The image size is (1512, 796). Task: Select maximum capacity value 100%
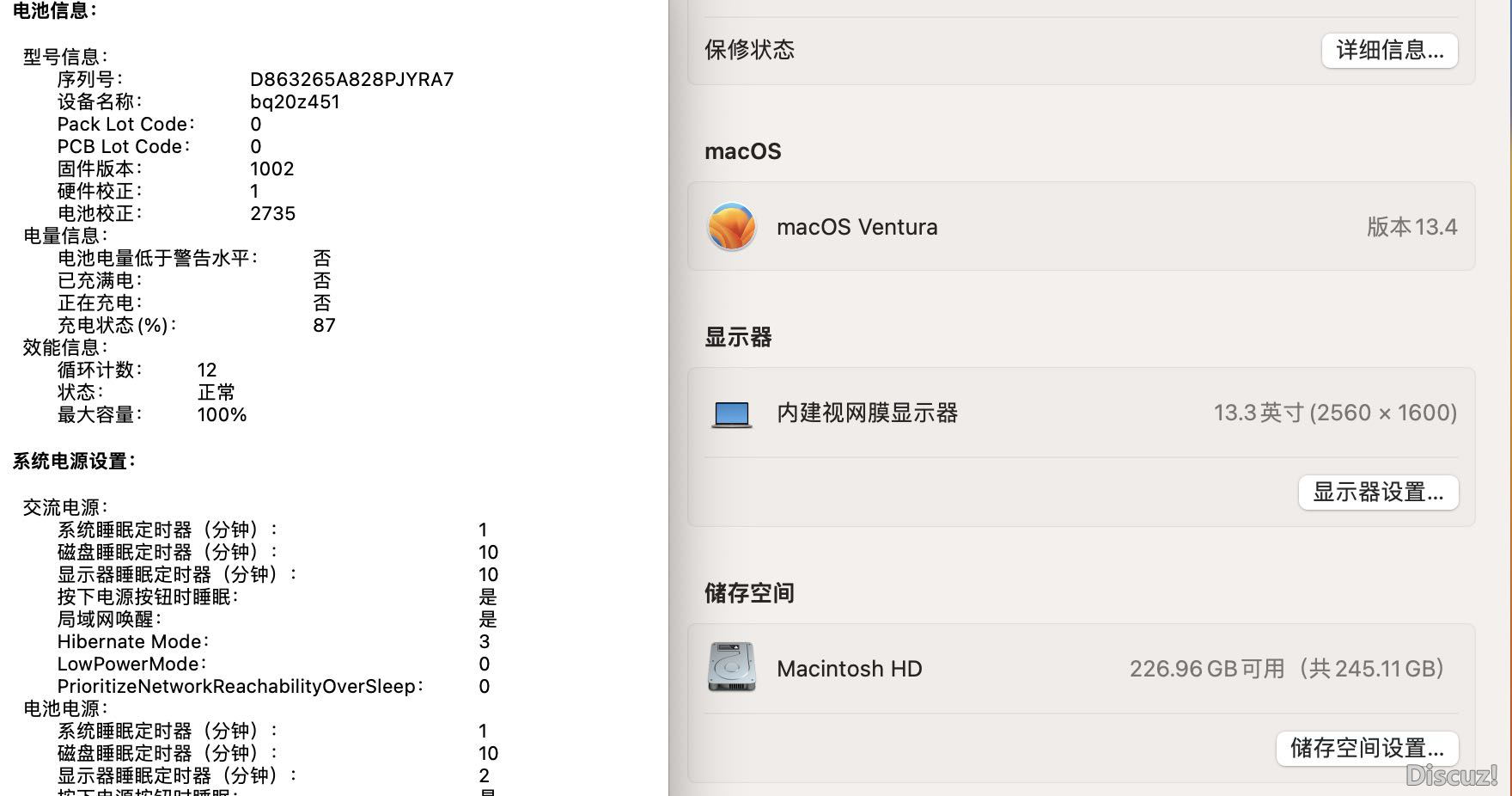point(222,414)
